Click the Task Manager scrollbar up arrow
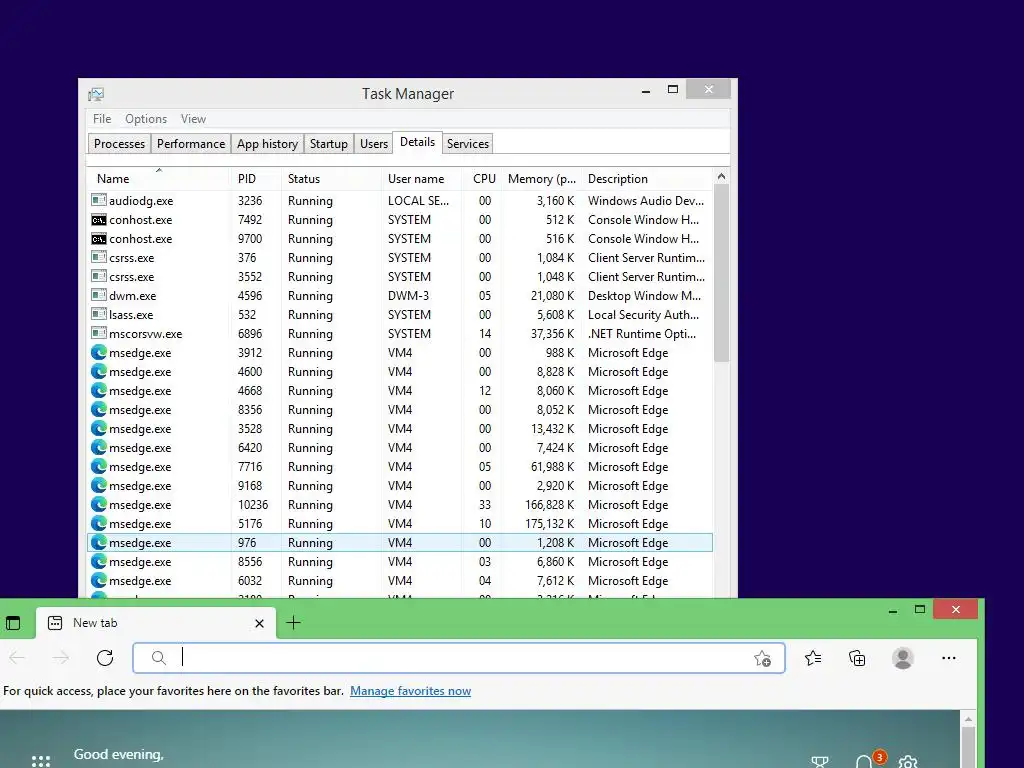Screen dimensions: 1024x768 [x=721, y=176]
